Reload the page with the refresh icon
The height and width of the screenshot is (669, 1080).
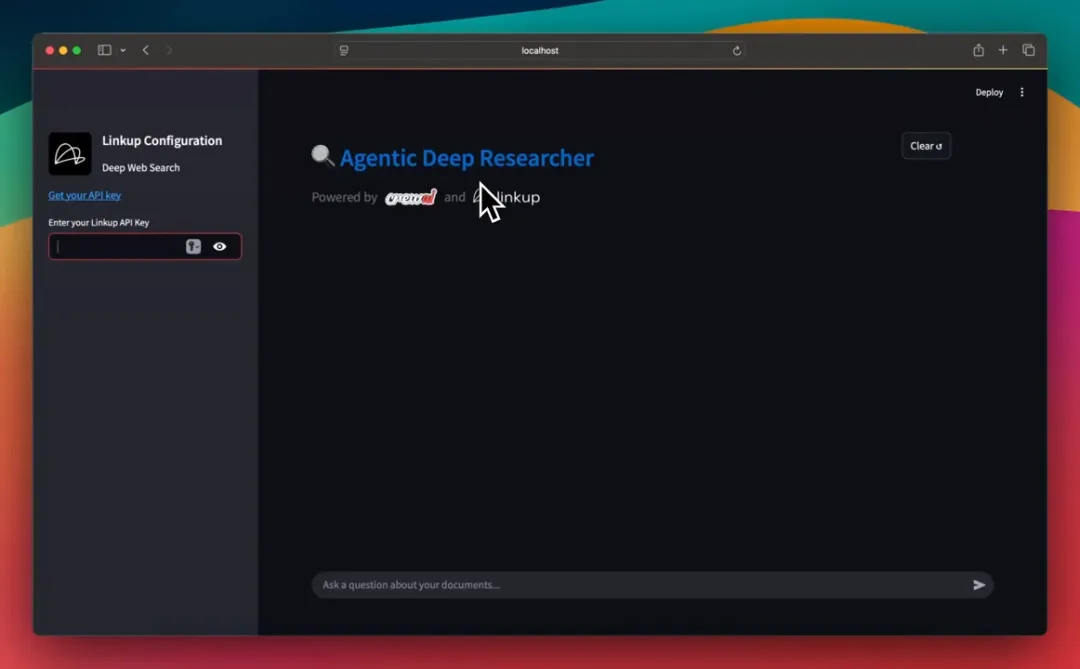(x=736, y=50)
